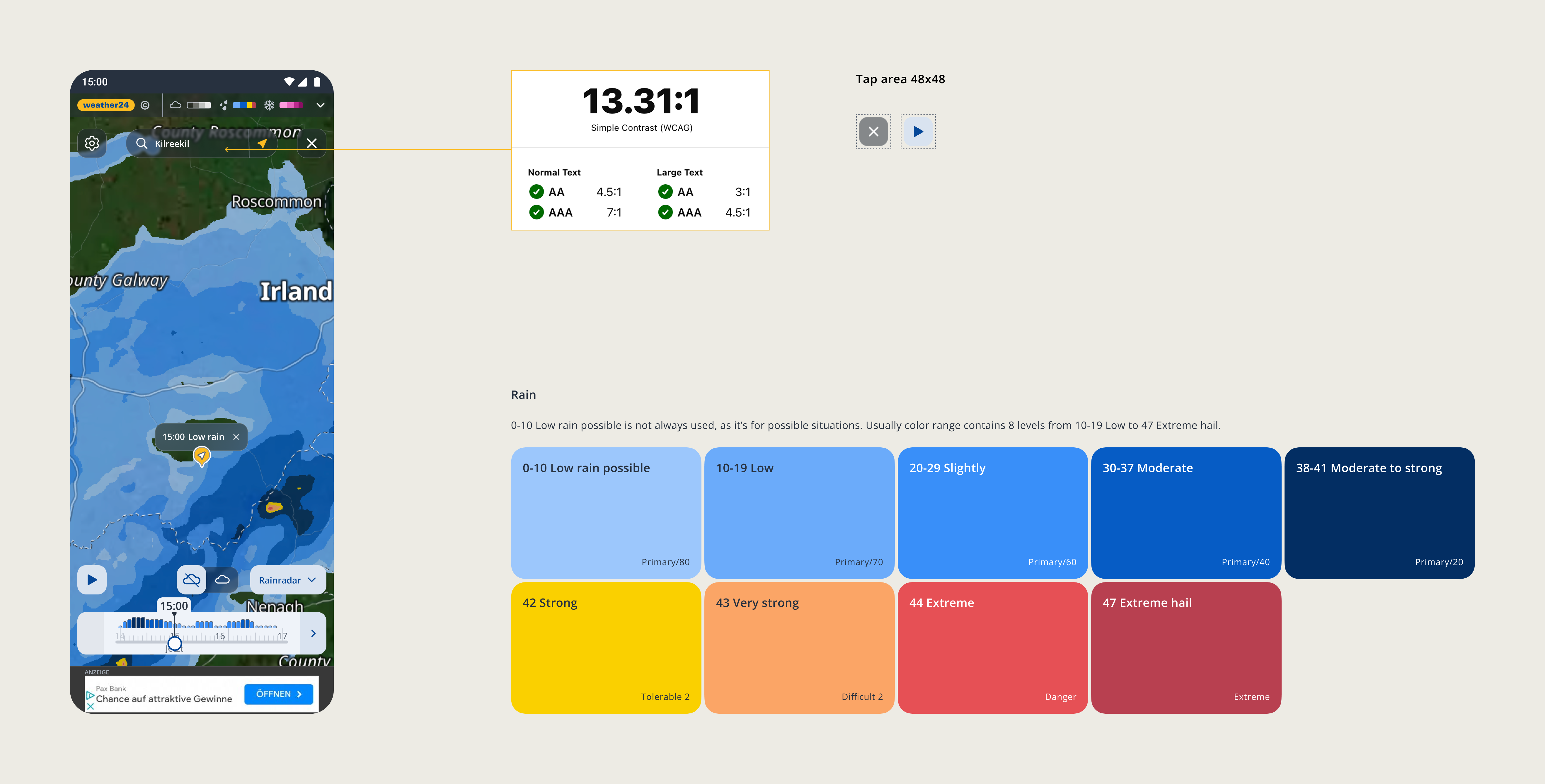Click the 17 hour mark on the timeline
Viewport: 1545px width, 784px height.
(282, 636)
